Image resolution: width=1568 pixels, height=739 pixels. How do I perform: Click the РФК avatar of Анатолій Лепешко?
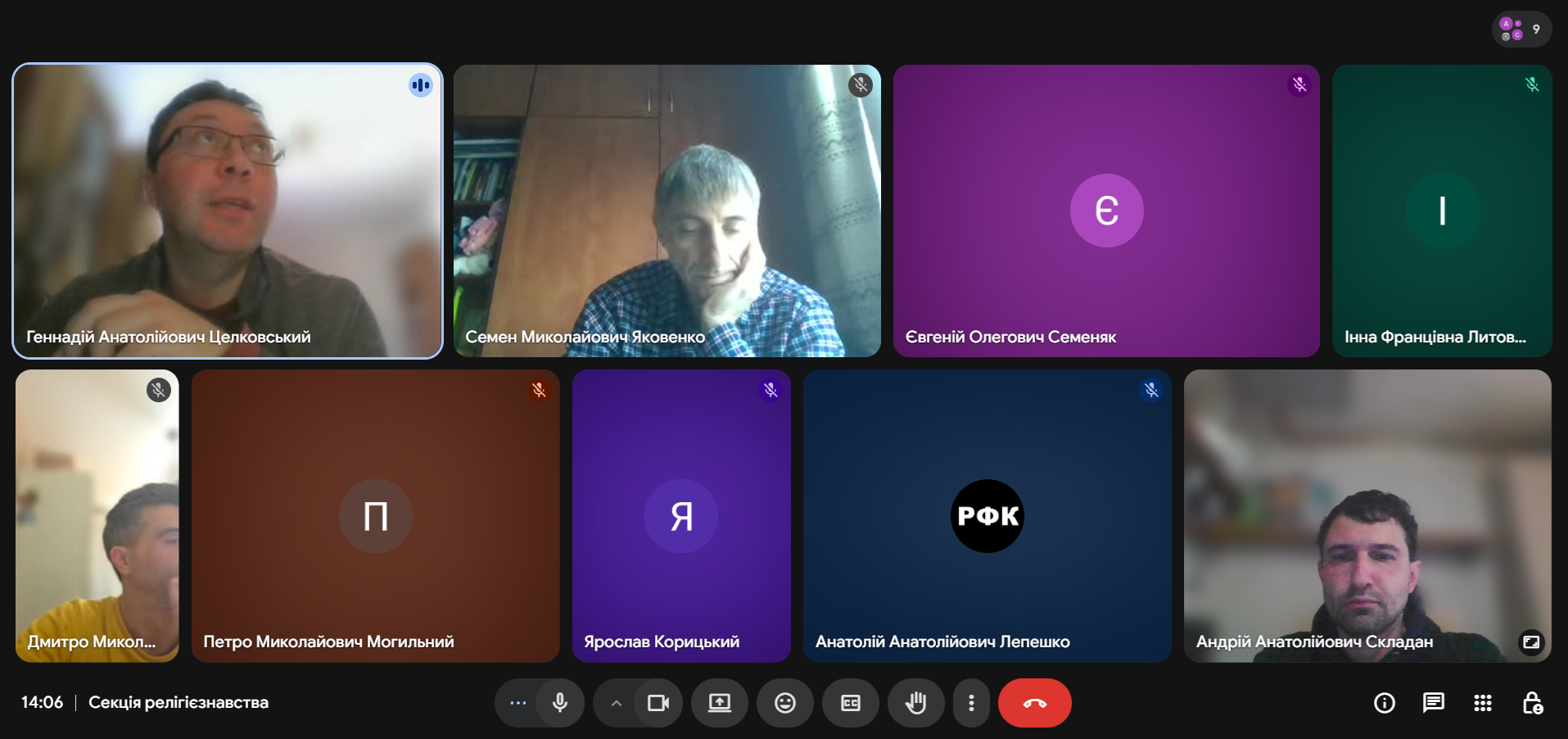[987, 516]
